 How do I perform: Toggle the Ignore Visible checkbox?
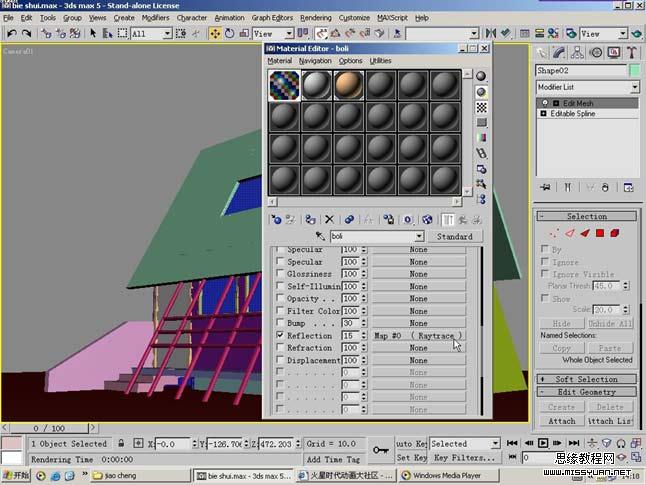(545, 274)
